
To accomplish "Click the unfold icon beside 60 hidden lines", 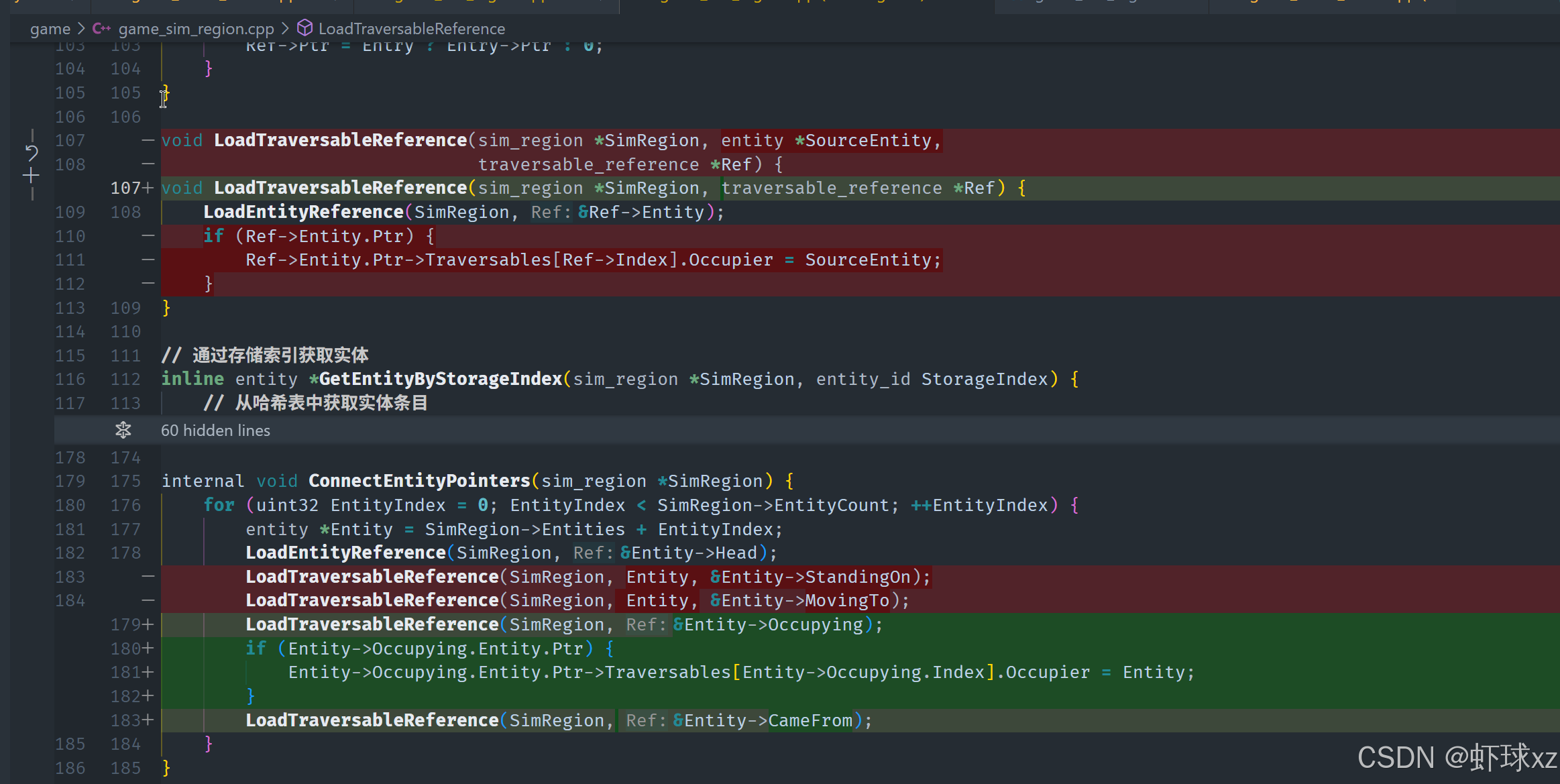I will coord(123,430).
